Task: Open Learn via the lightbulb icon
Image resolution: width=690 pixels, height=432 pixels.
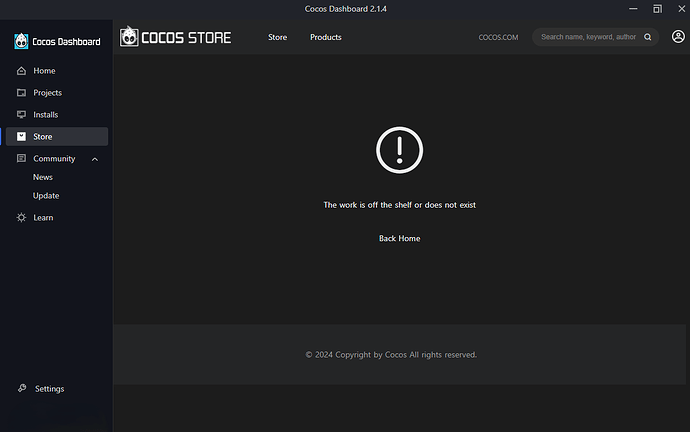Action: (x=21, y=218)
